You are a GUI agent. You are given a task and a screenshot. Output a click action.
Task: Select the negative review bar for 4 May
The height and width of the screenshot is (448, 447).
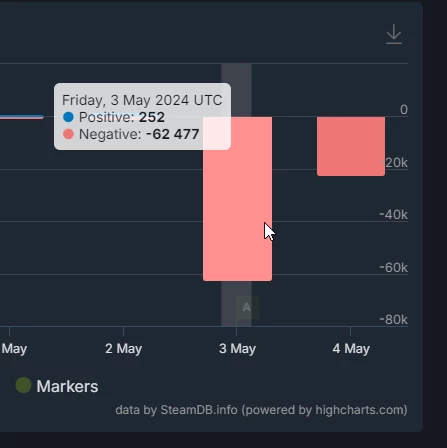(x=351, y=146)
